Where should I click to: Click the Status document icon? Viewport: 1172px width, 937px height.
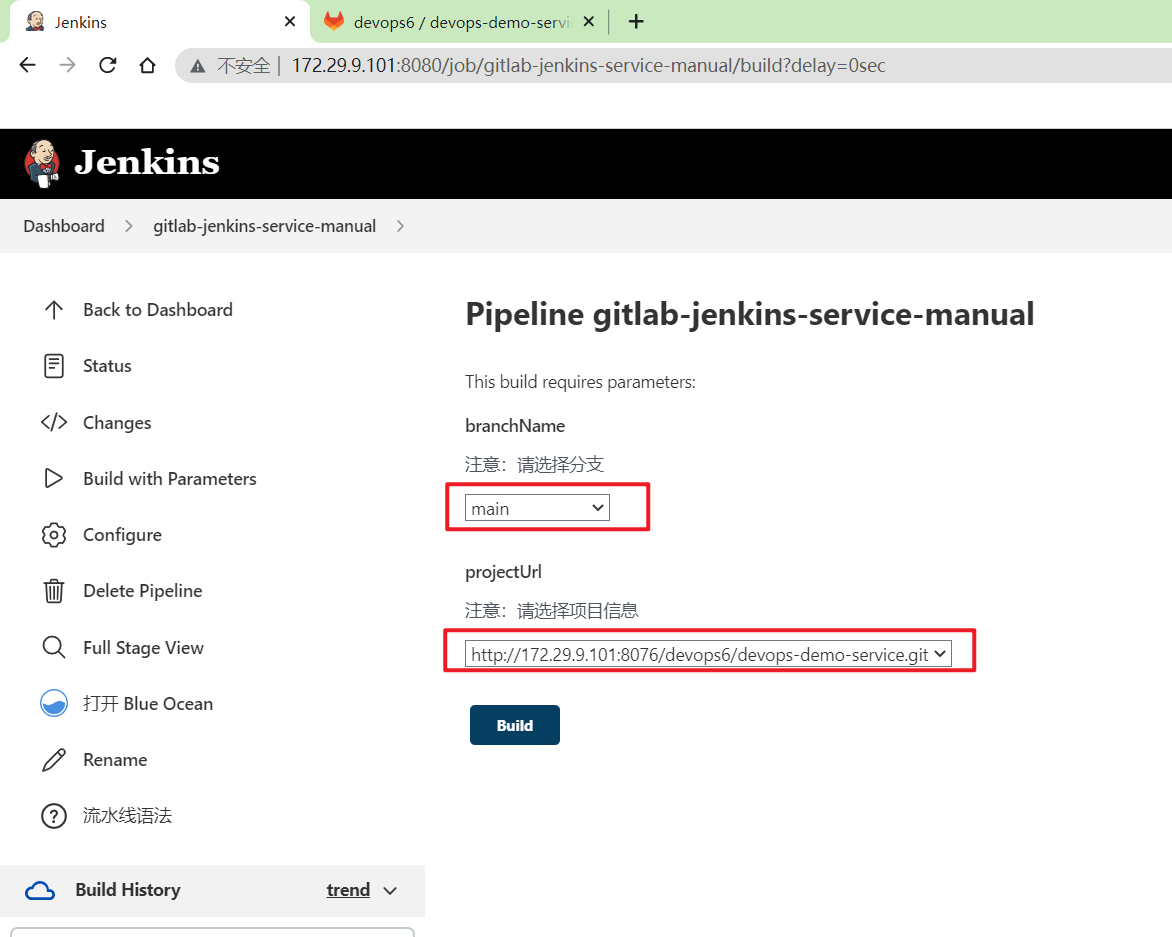click(54, 366)
